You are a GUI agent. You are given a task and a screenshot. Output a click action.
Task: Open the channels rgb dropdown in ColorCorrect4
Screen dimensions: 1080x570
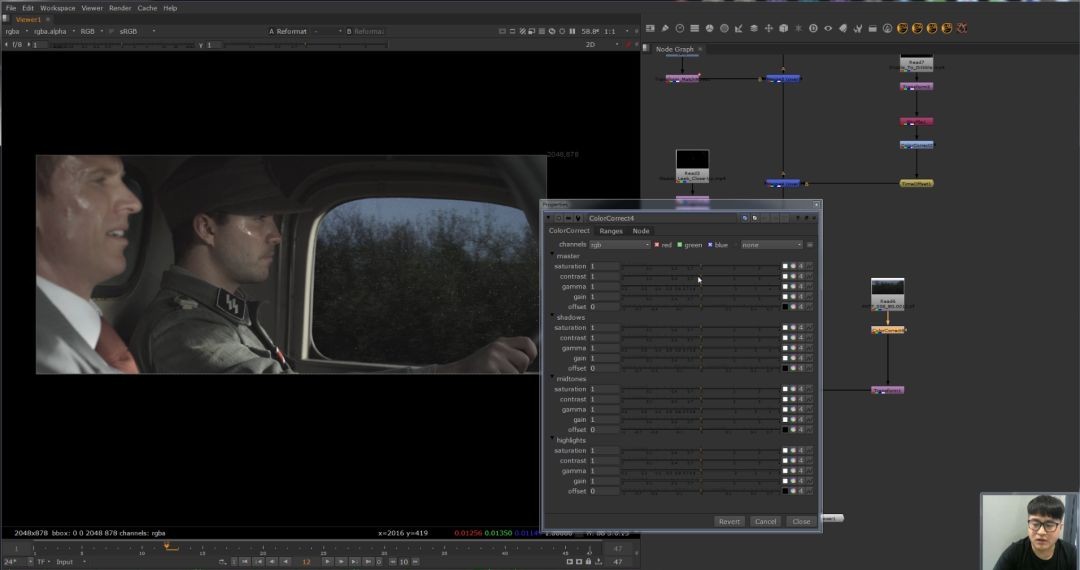point(620,244)
